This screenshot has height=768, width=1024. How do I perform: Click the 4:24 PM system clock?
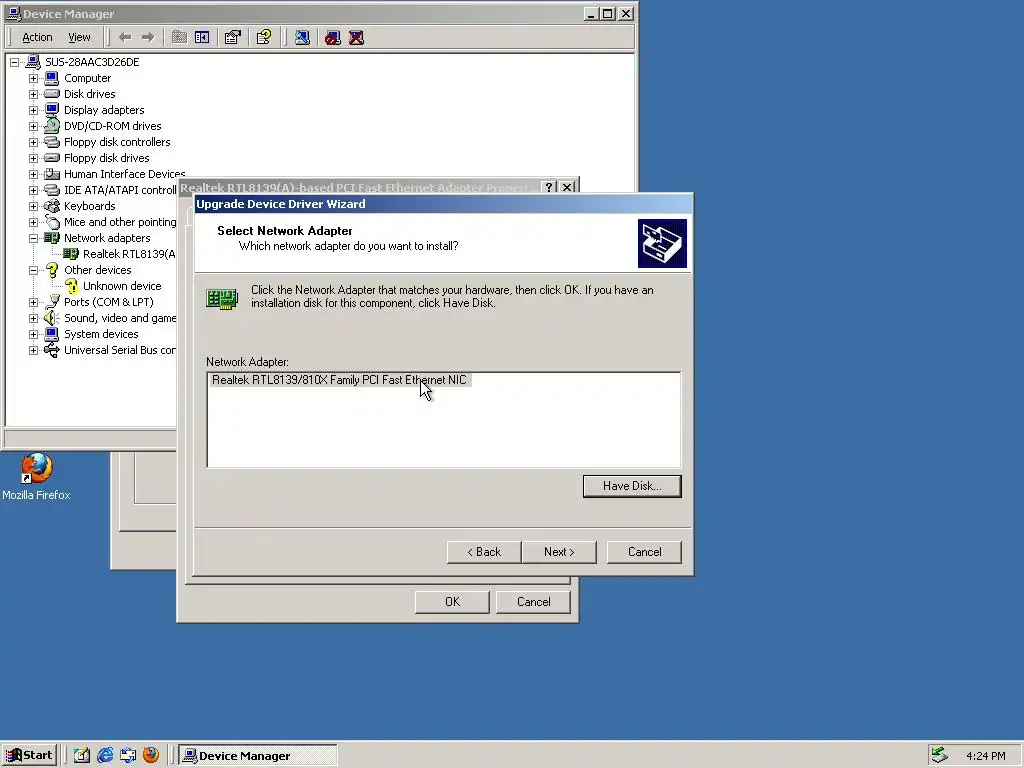tap(985, 756)
